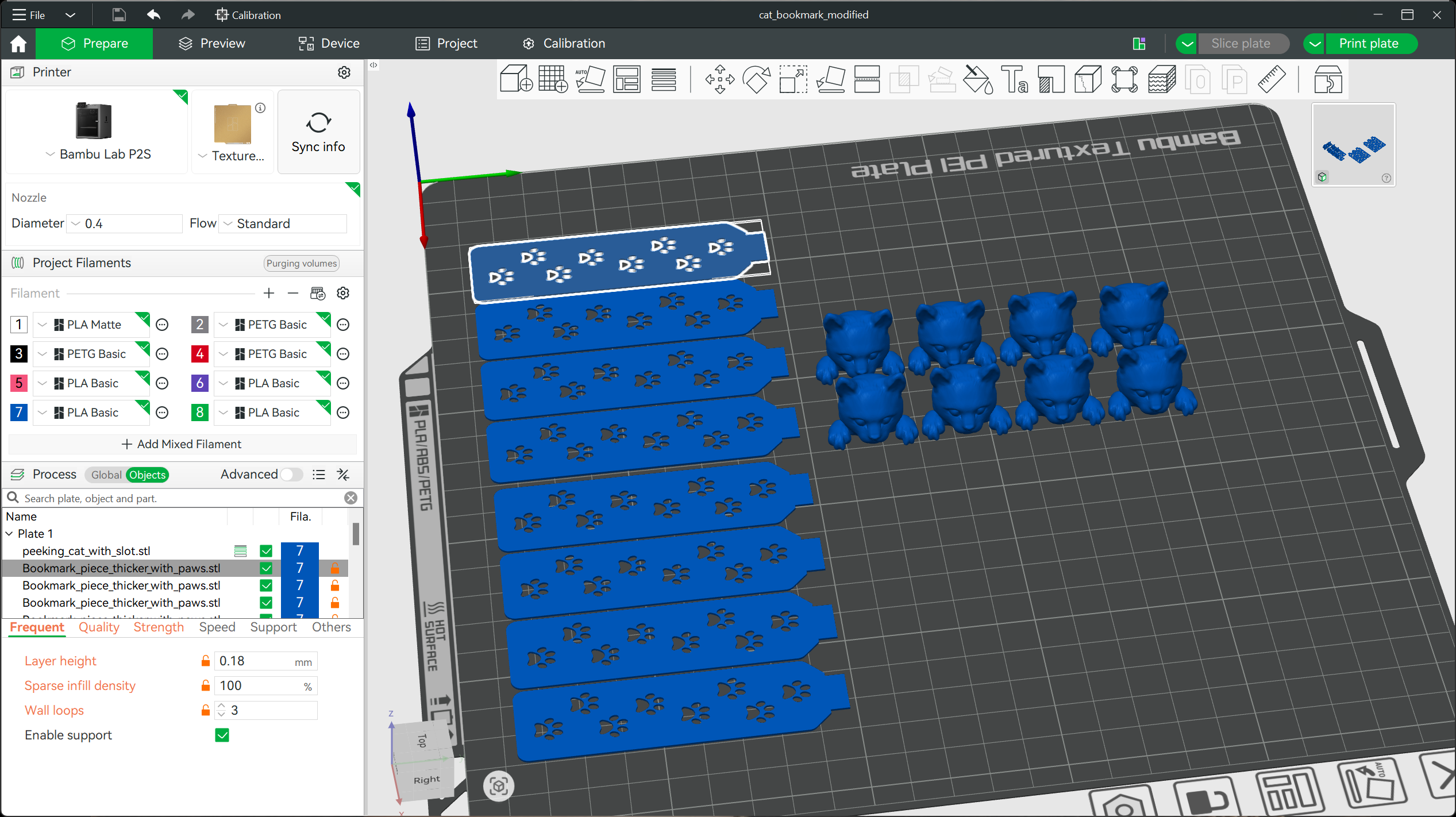
Task: Uncheck the Enable support checkbox
Action: coord(222,735)
